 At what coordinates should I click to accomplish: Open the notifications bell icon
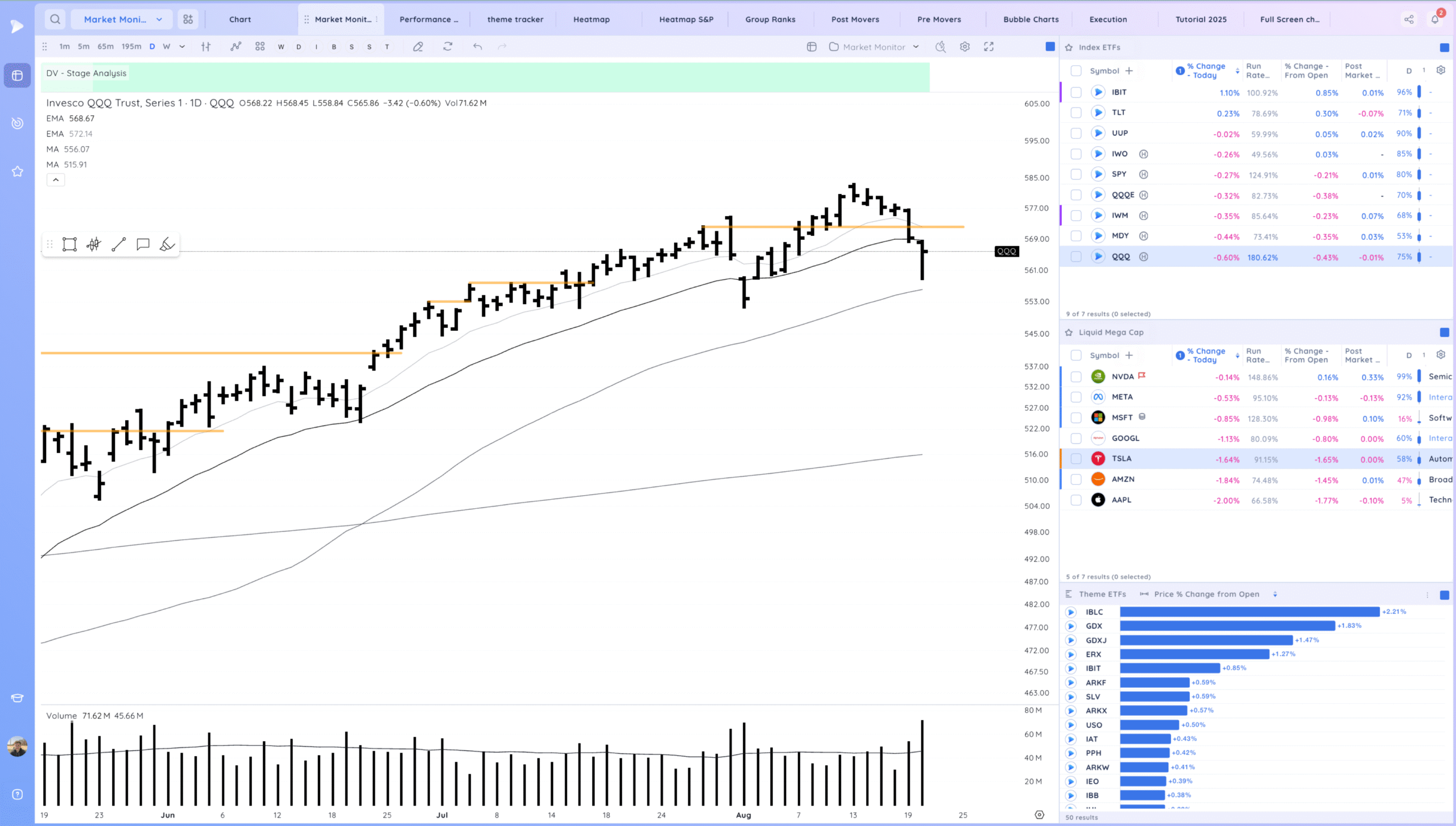(1435, 19)
